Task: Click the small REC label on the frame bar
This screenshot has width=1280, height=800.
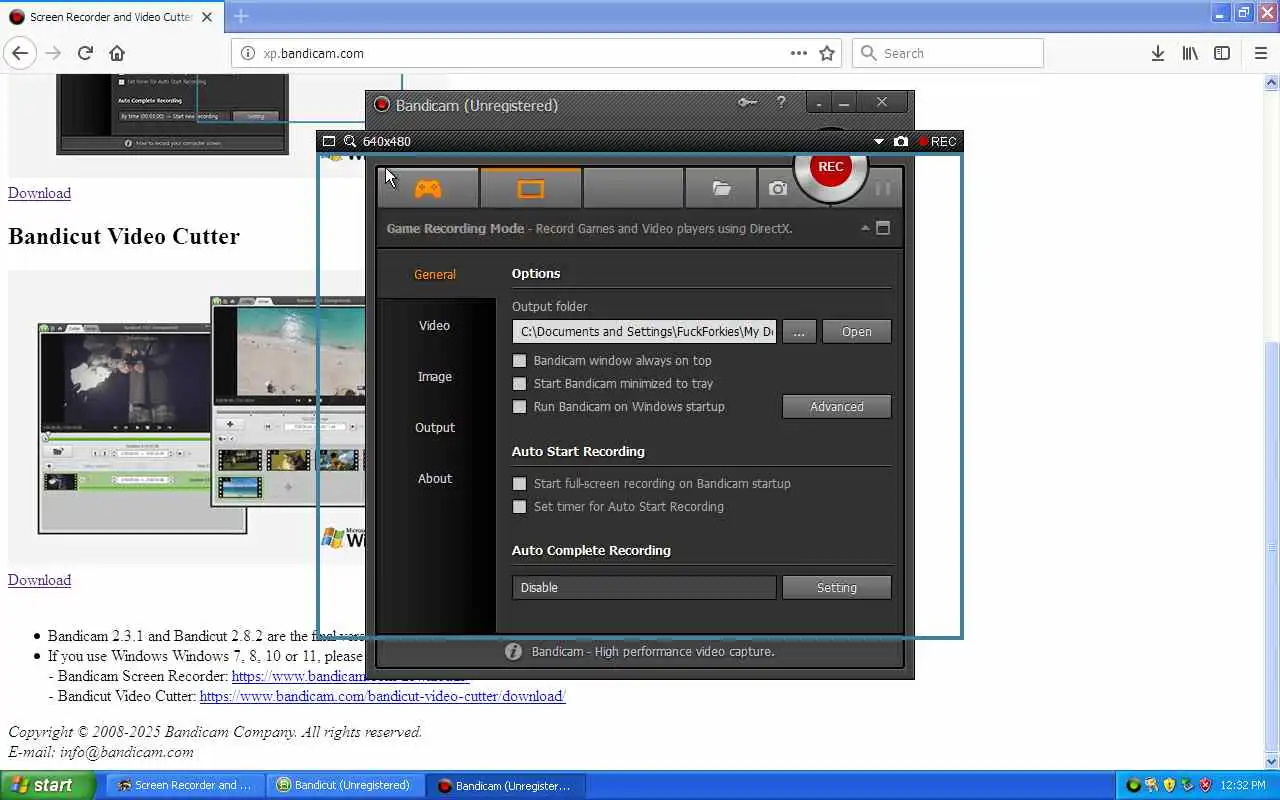Action: [x=938, y=142]
